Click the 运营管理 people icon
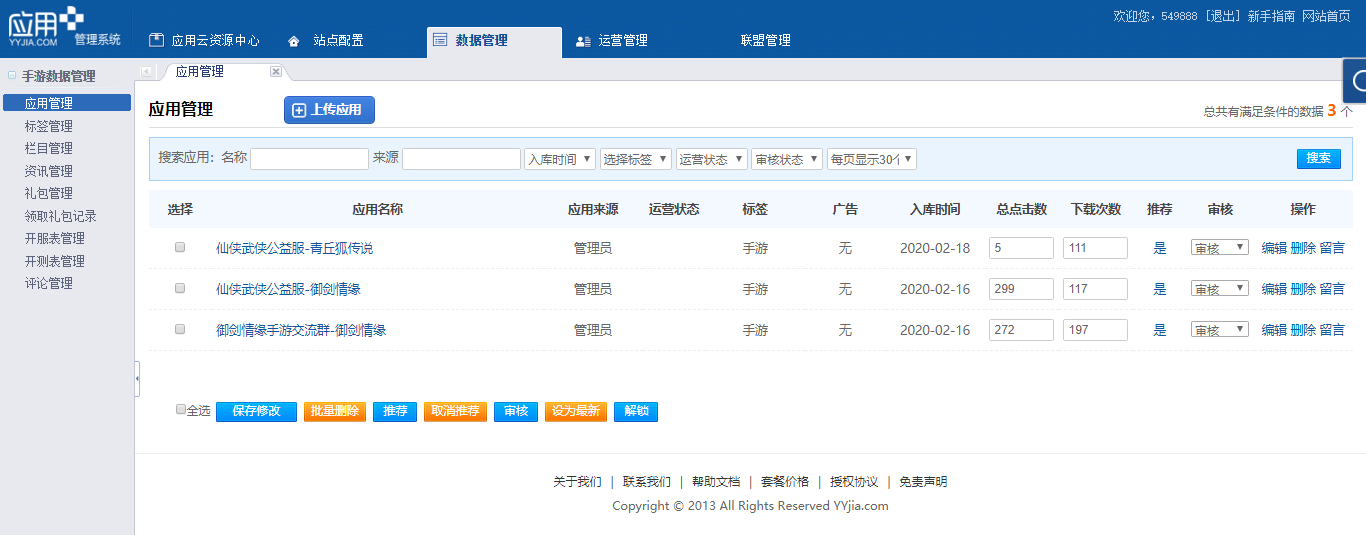 [x=583, y=41]
